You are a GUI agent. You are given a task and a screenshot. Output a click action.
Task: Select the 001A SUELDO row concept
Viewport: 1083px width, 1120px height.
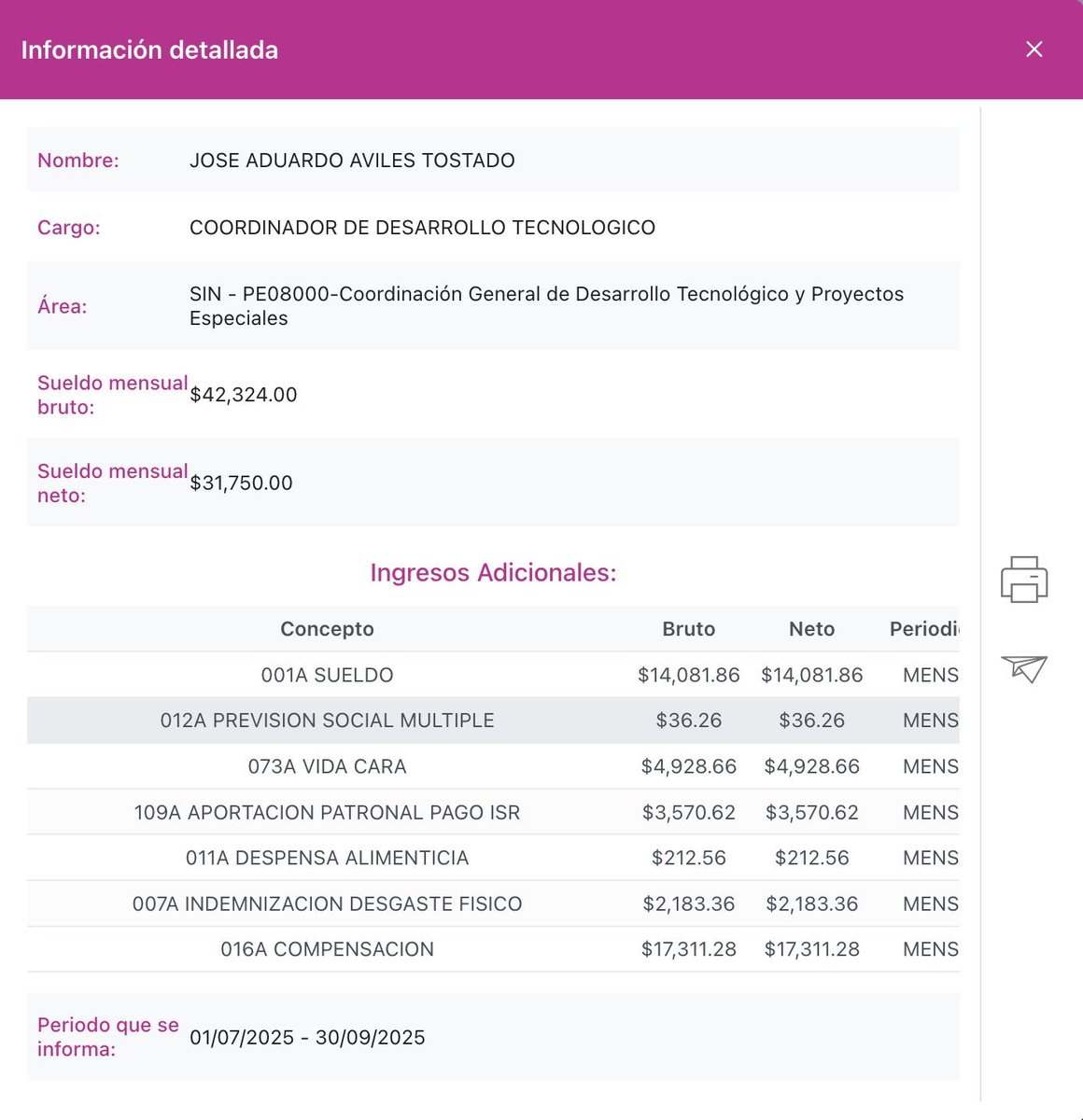327,675
